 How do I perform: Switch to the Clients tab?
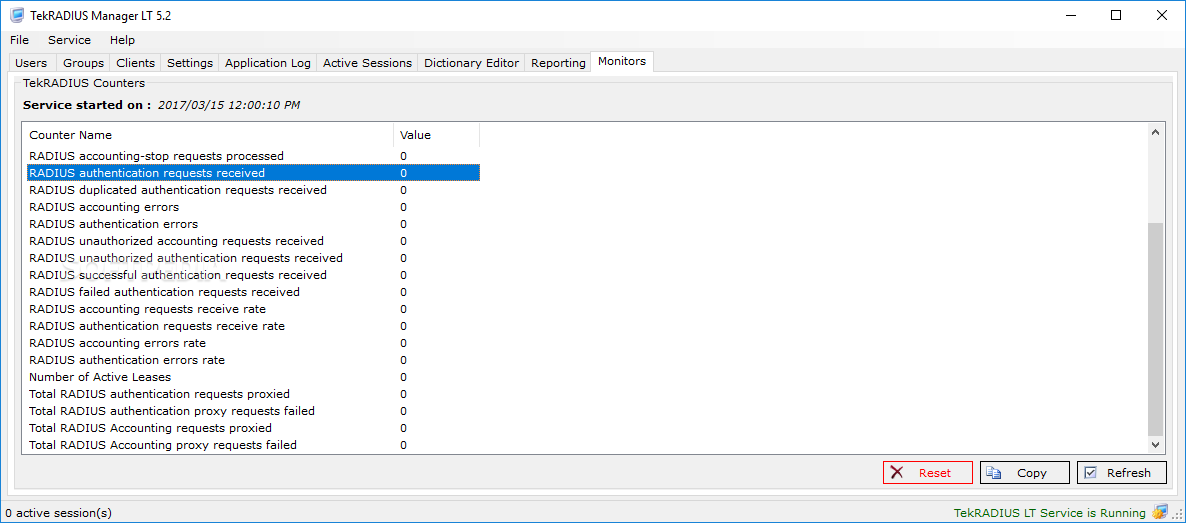tap(135, 64)
